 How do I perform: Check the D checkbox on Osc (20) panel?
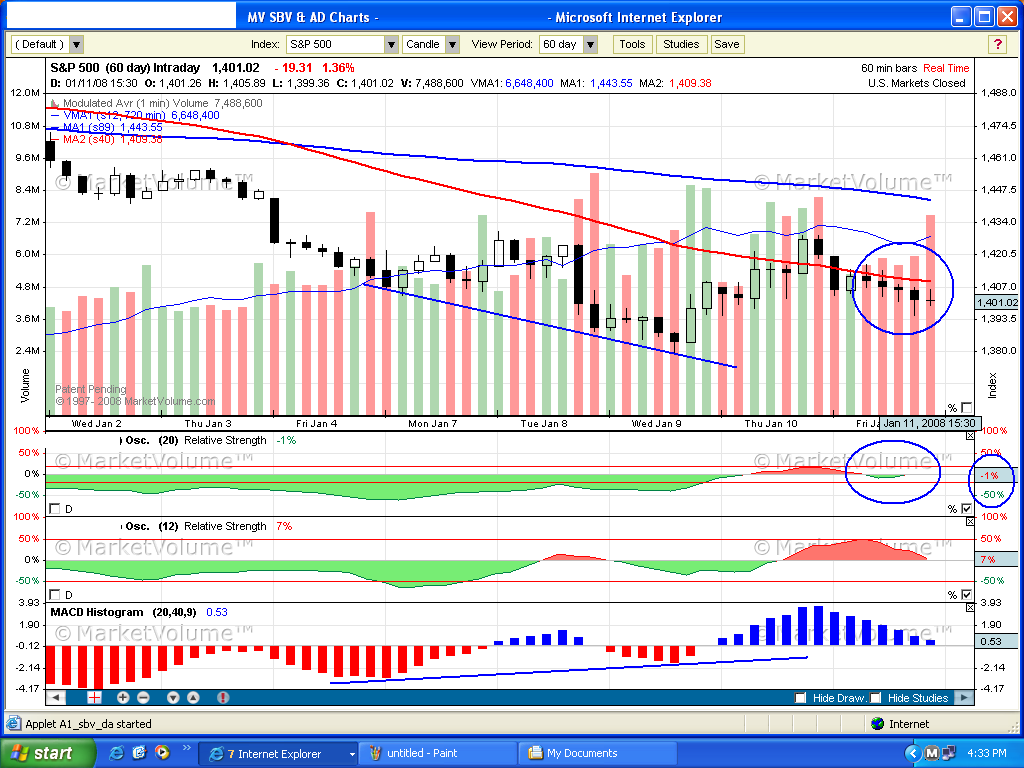coord(55,508)
